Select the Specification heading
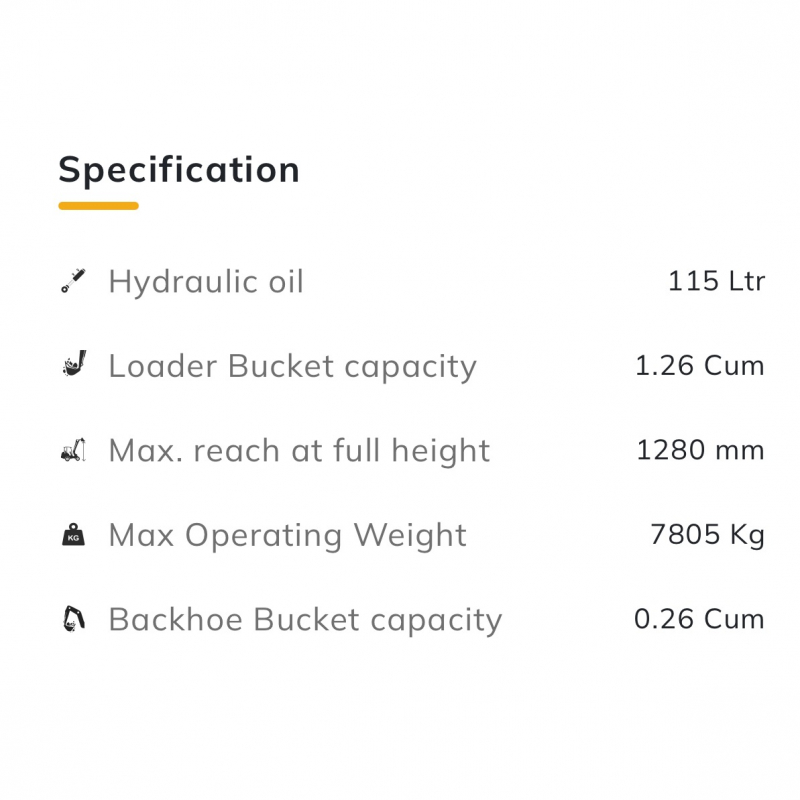Screen dimensions: 800x800 click(x=179, y=169)
